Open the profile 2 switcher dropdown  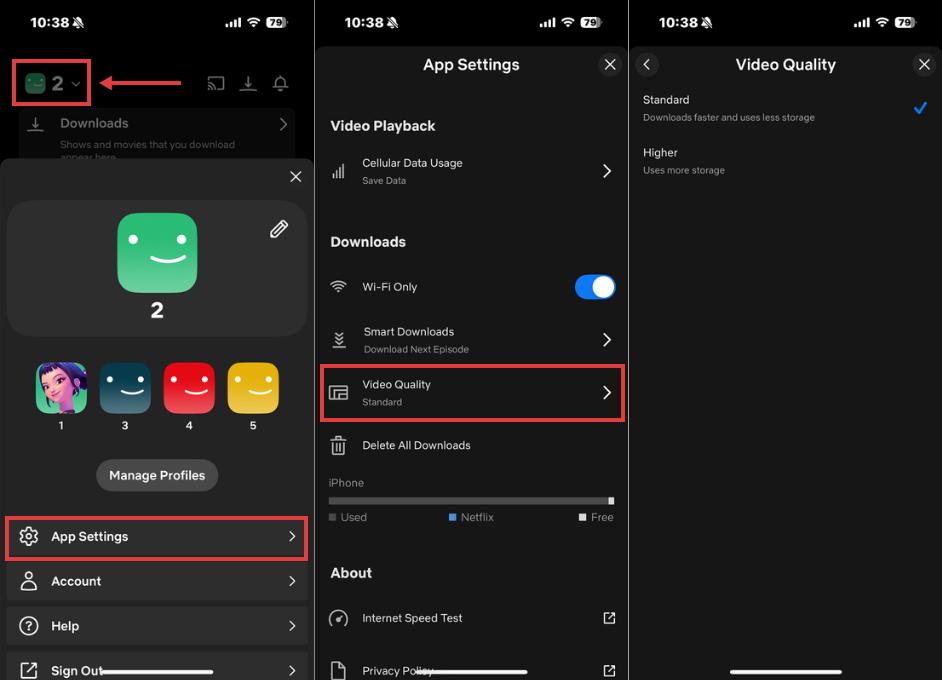(x=52, y=83)
